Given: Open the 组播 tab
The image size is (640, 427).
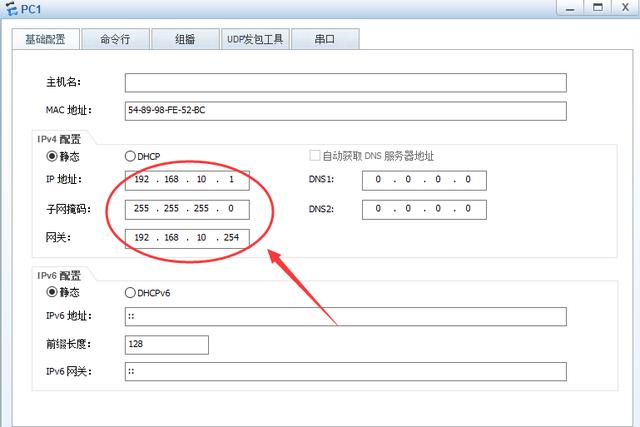Looking at the screenshot, I should pyautogui.click(x=185, y=39).
